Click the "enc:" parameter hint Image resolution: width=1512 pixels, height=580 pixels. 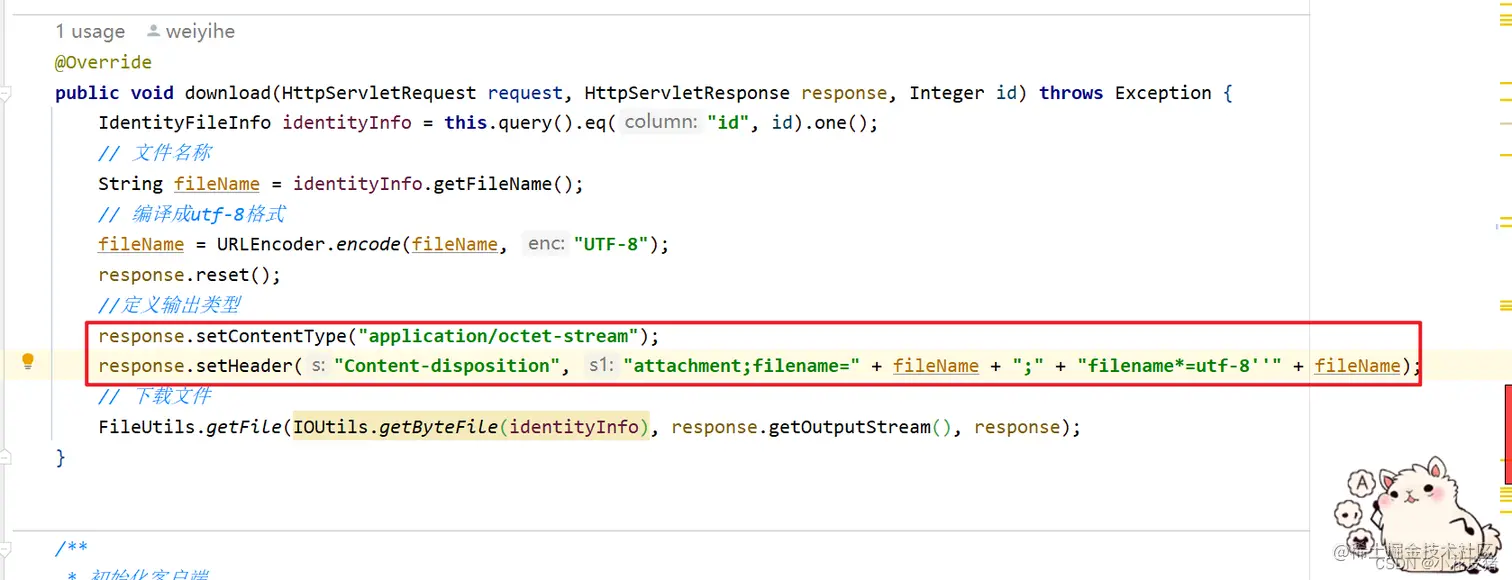click(546, 244)
